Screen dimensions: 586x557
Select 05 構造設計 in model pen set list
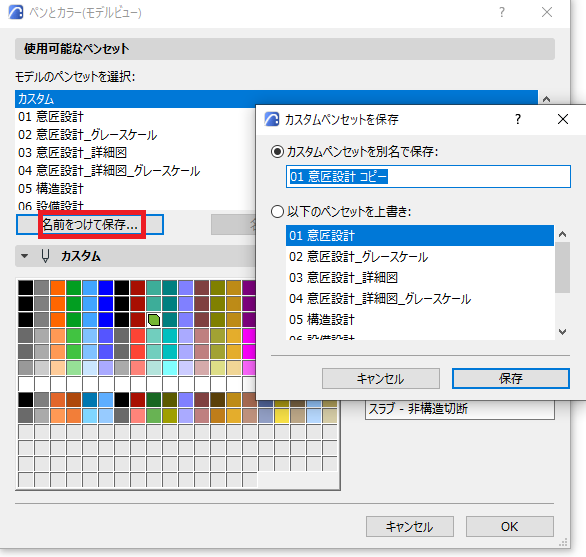click(x=135, y=189)
